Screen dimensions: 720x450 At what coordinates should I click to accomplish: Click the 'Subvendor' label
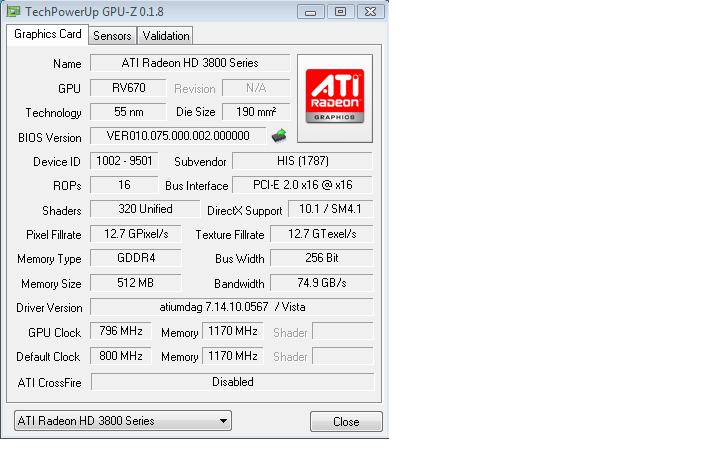point(200,162)
